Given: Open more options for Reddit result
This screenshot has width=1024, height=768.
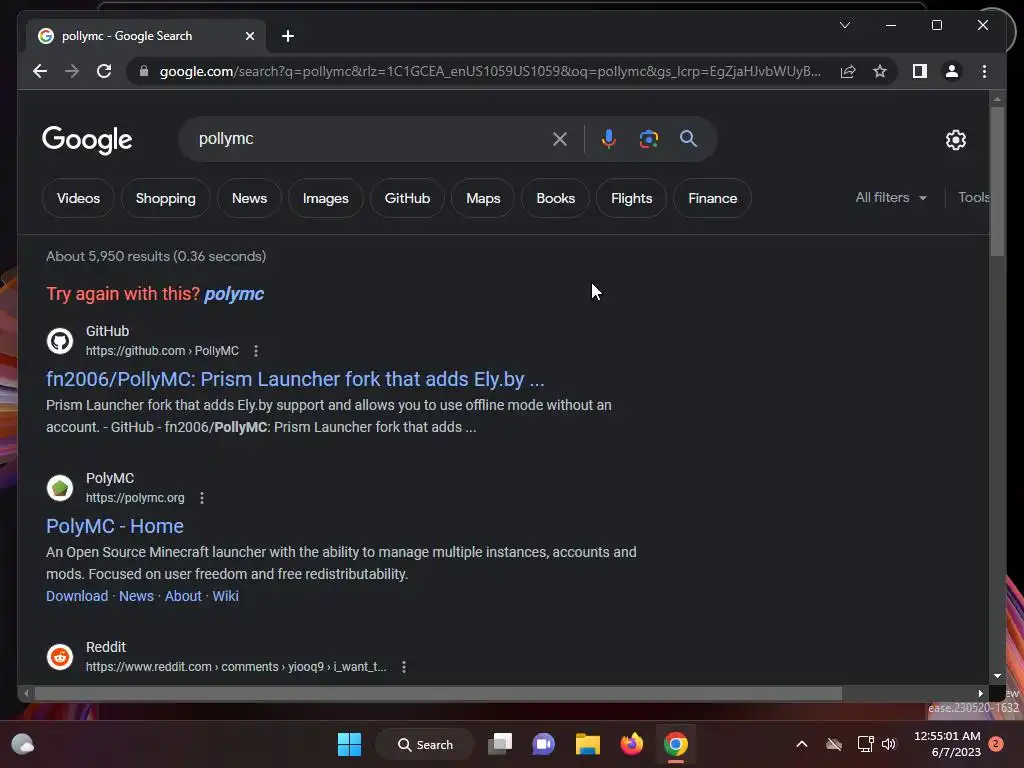Looking at the screenshot, I should [x=404, y=667].
